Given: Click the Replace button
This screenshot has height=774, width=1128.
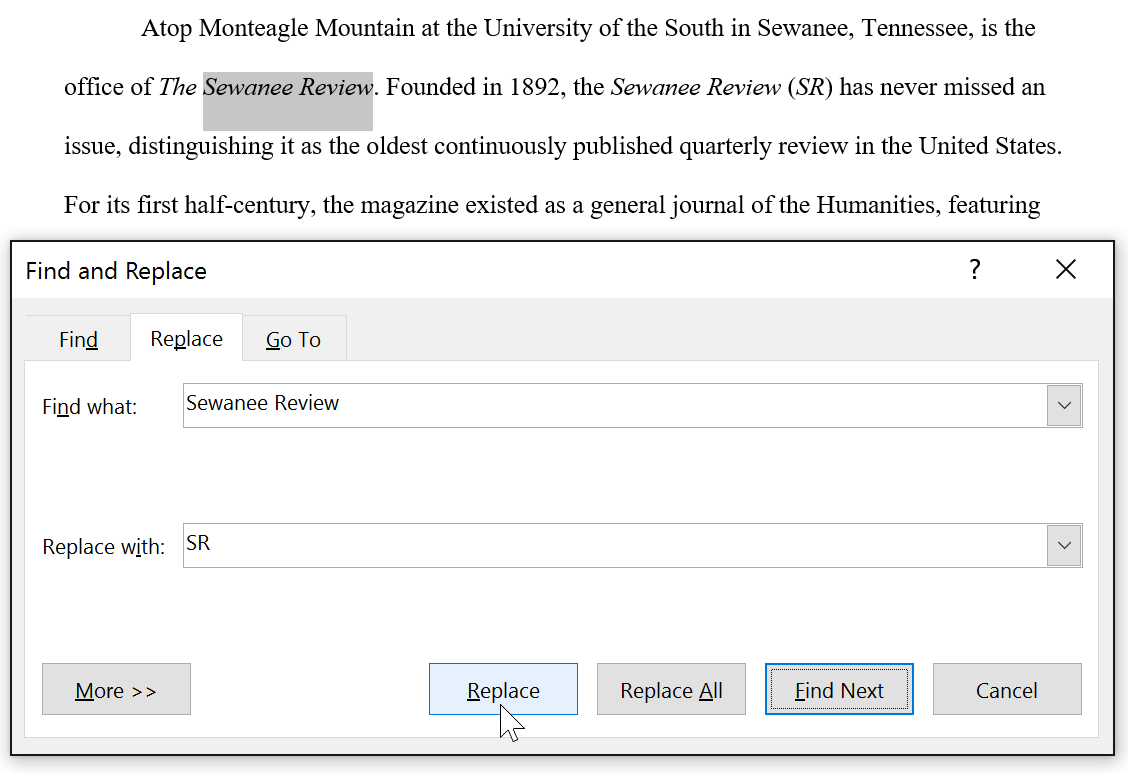Looking at the screenshot, I should click(503, 689).
